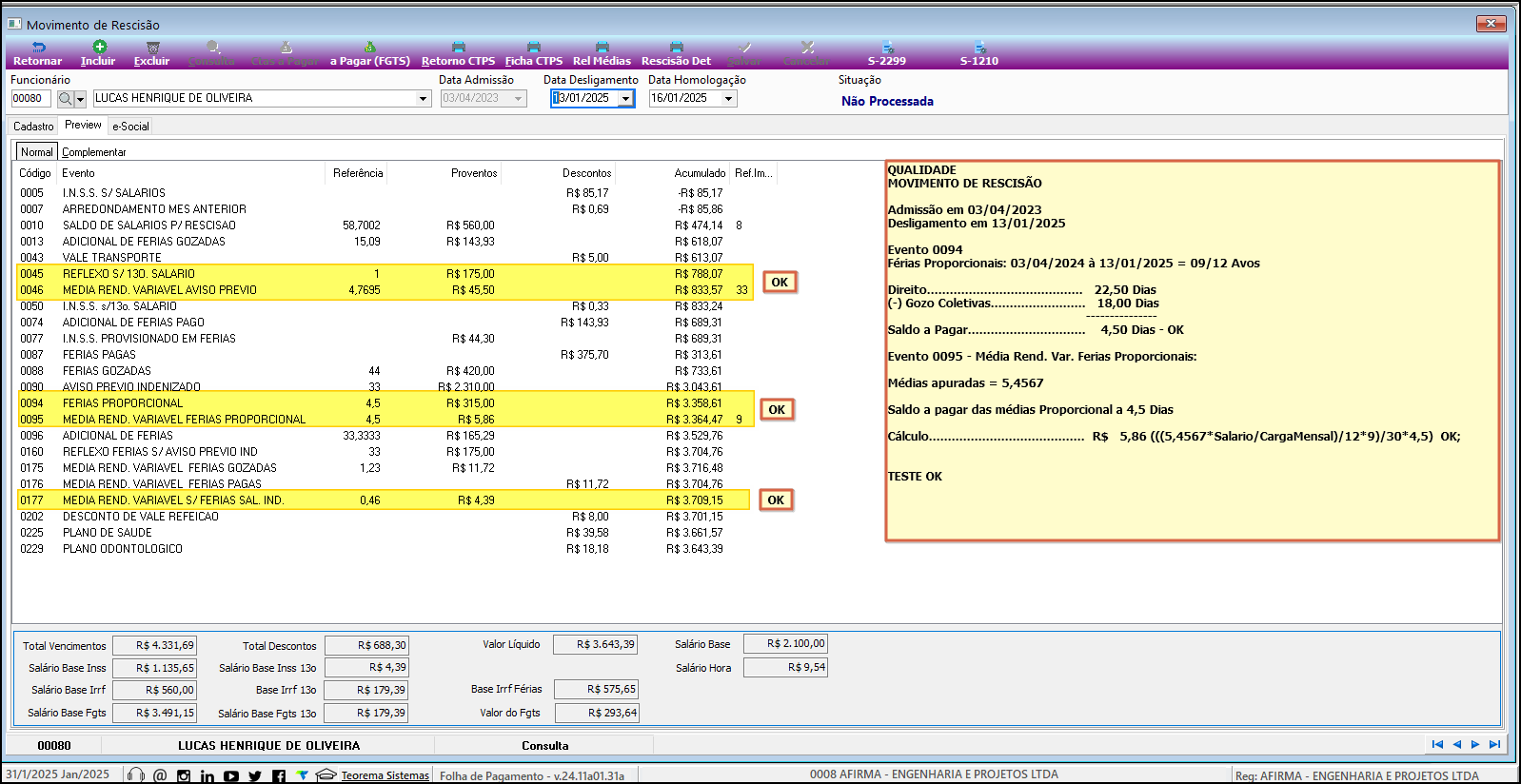Click the Referência column header
1521x784 pixels.
click(x=358, y=173)
